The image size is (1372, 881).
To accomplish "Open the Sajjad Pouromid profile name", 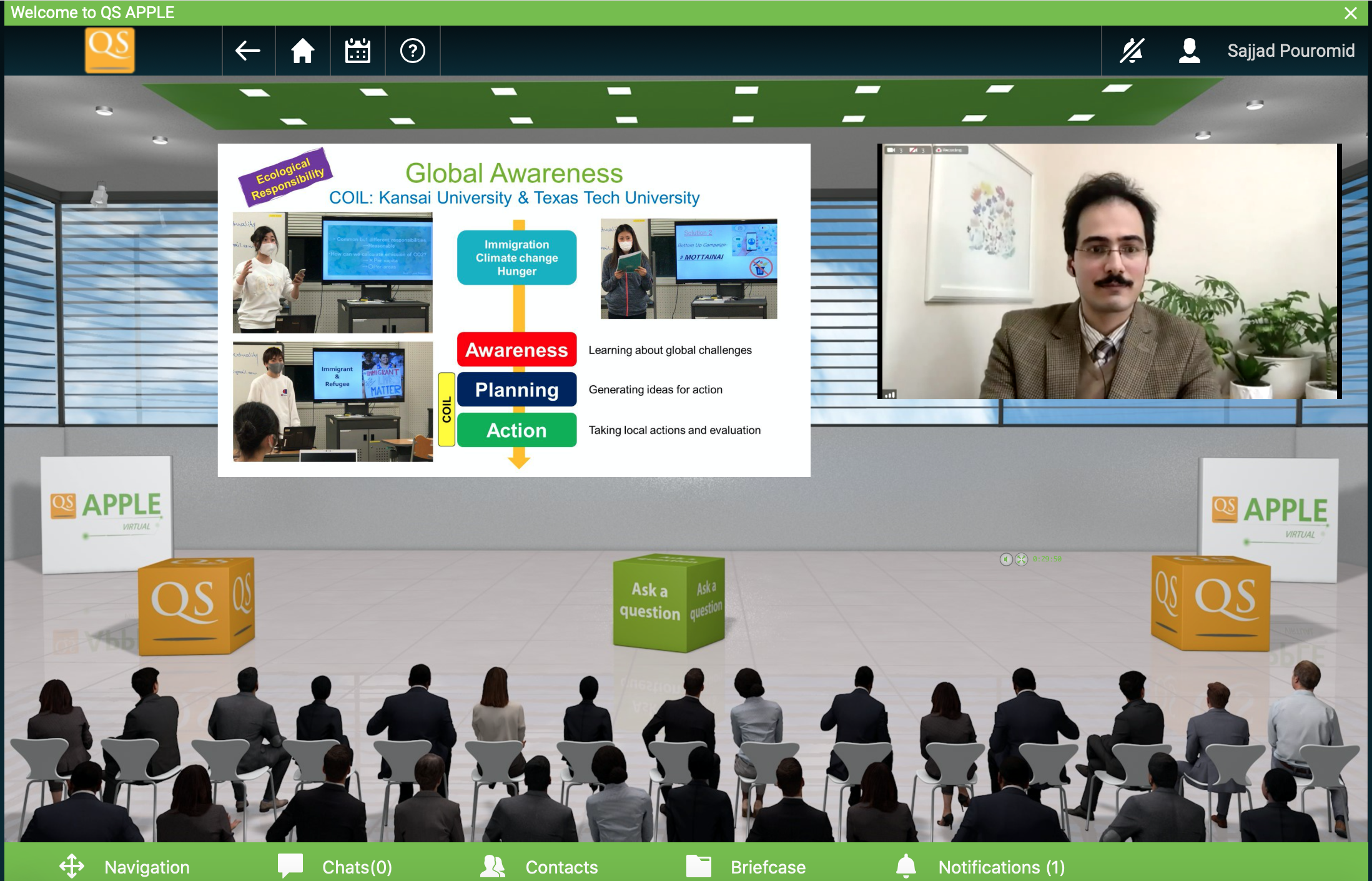I will (1291, 51).
